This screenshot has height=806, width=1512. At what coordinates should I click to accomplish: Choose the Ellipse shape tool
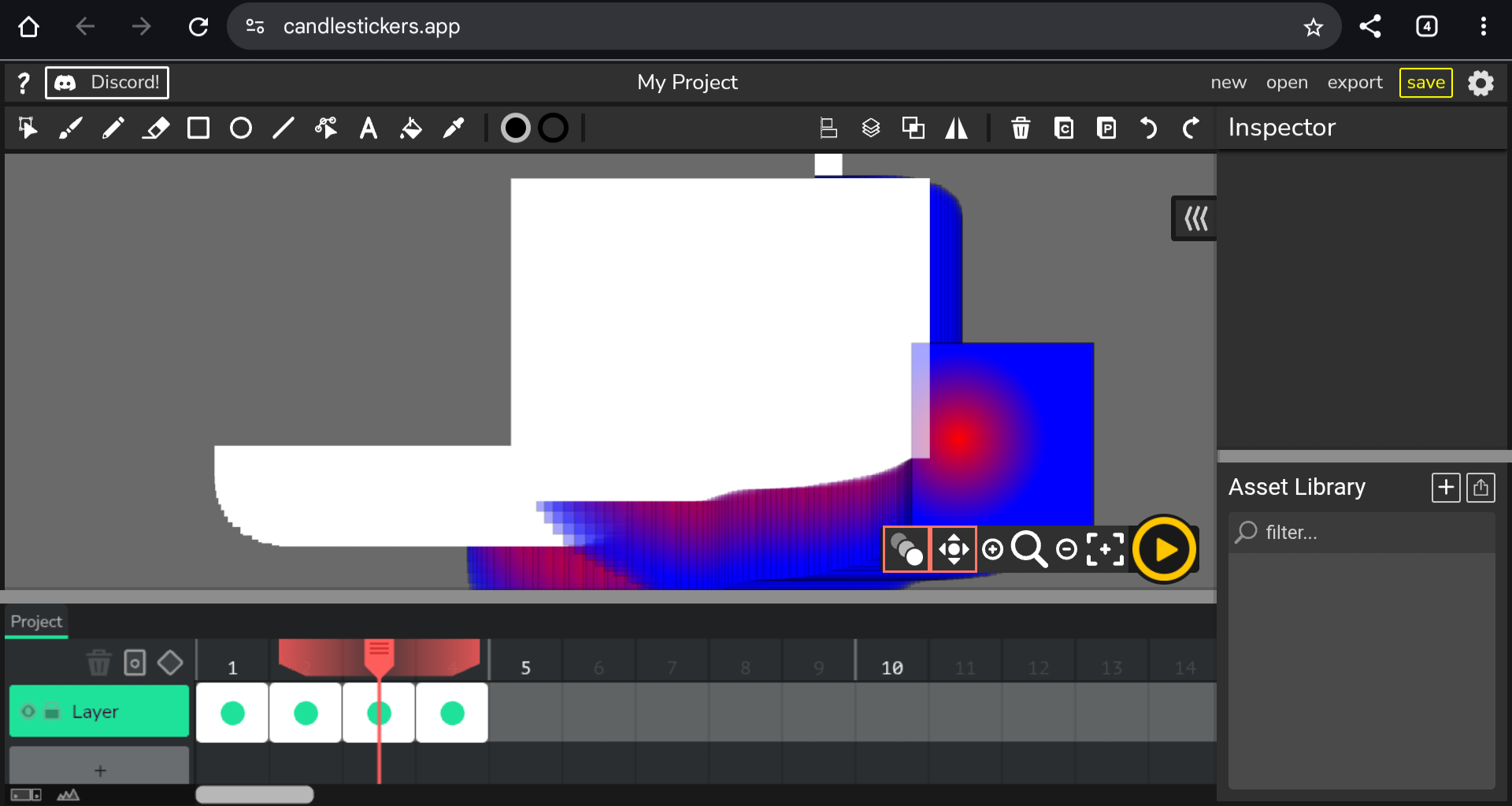(241, 128)
